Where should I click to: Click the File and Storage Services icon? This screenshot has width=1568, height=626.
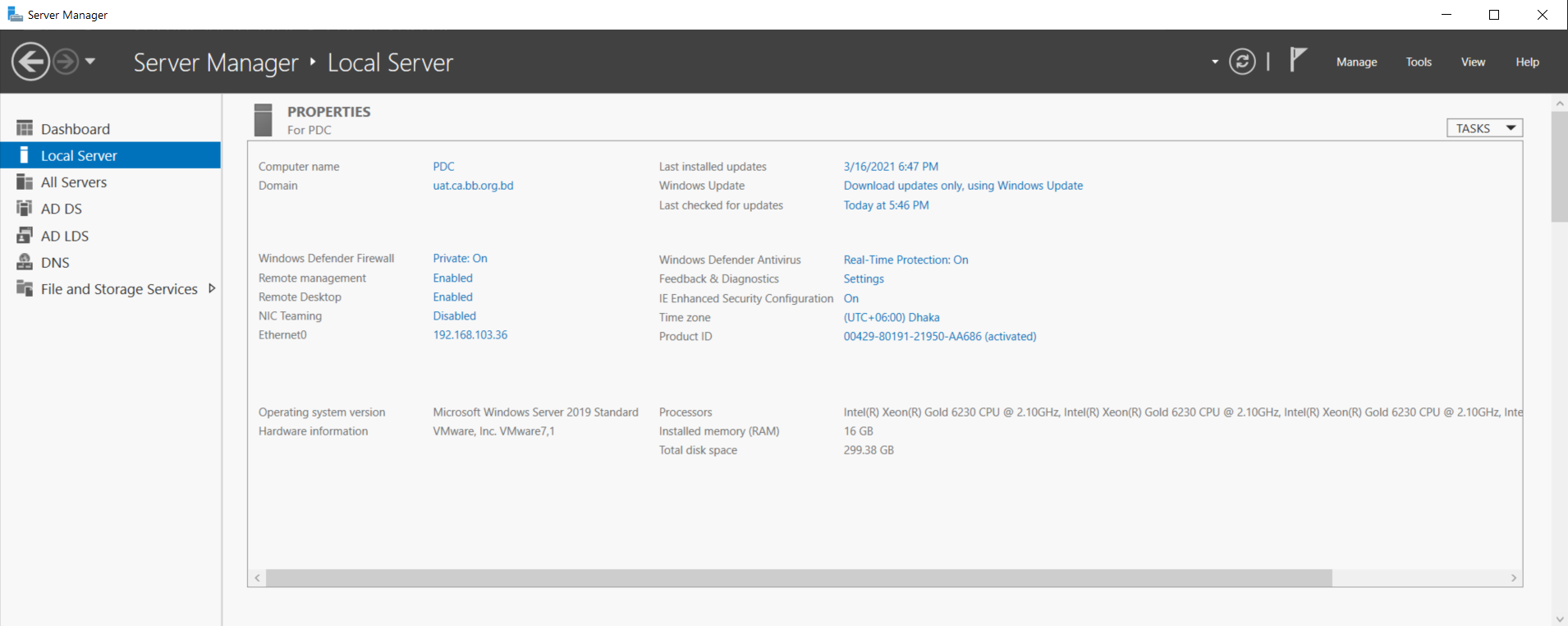(x=25, y=288)
